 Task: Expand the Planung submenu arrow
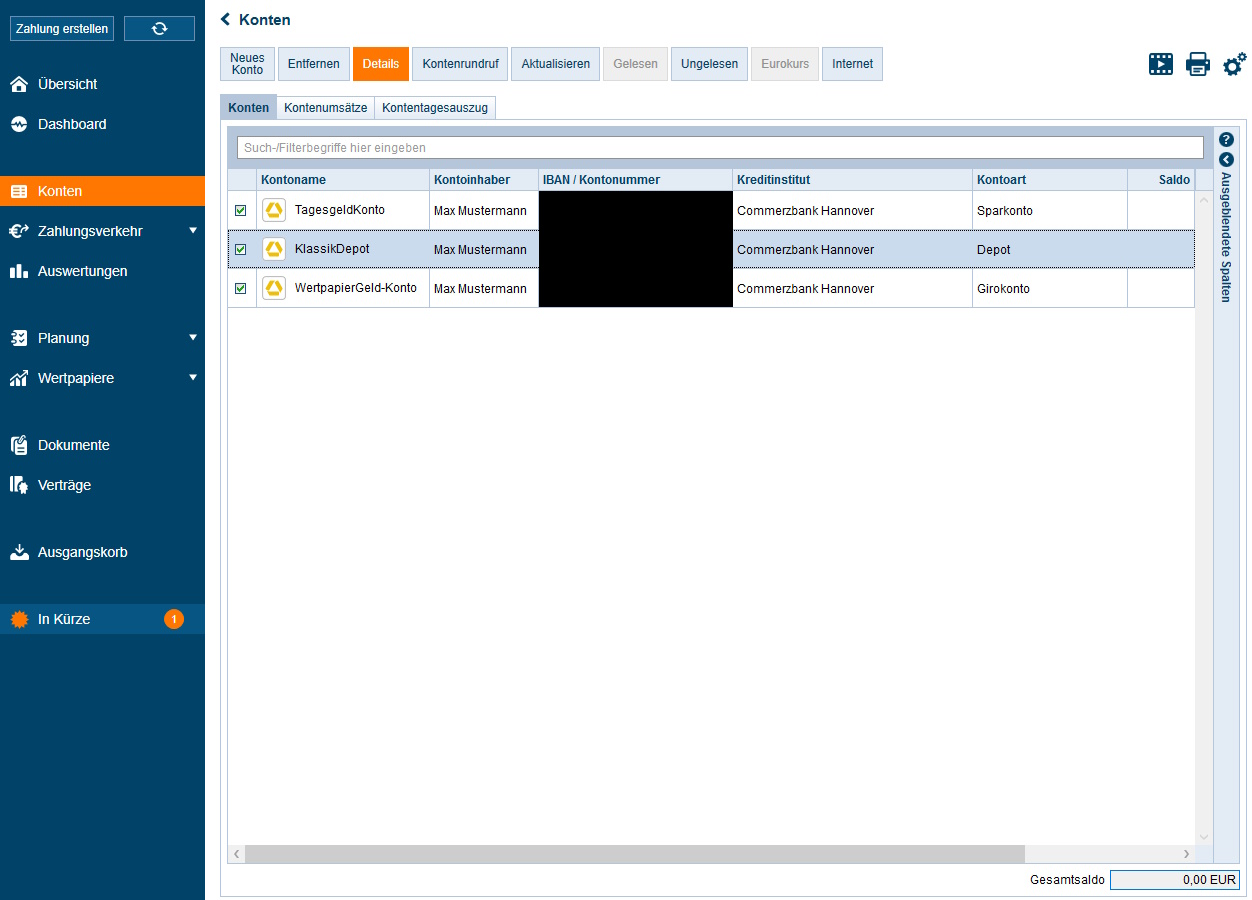click(x=193, y=338)
